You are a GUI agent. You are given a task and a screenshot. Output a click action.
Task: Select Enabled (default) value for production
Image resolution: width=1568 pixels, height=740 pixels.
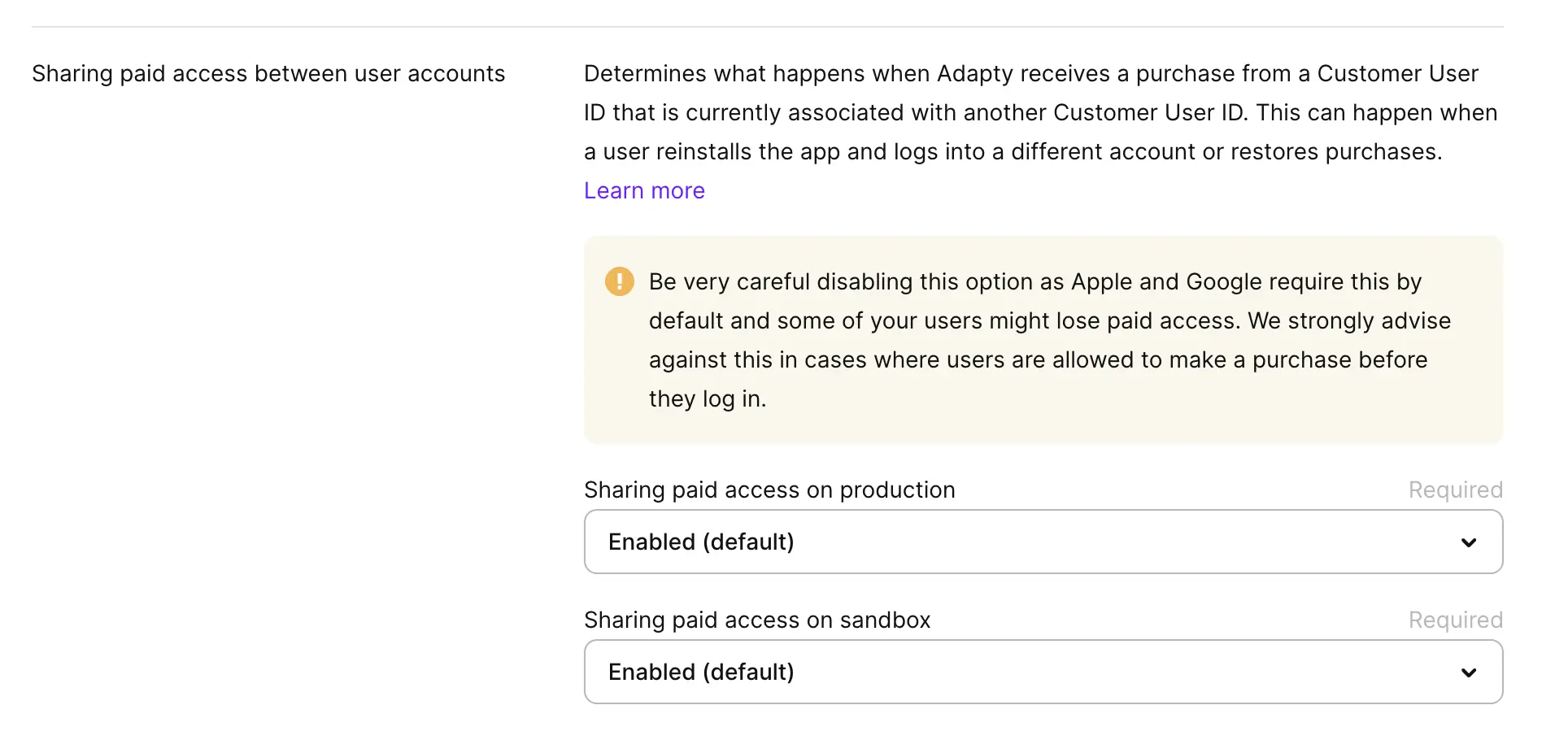701,542
